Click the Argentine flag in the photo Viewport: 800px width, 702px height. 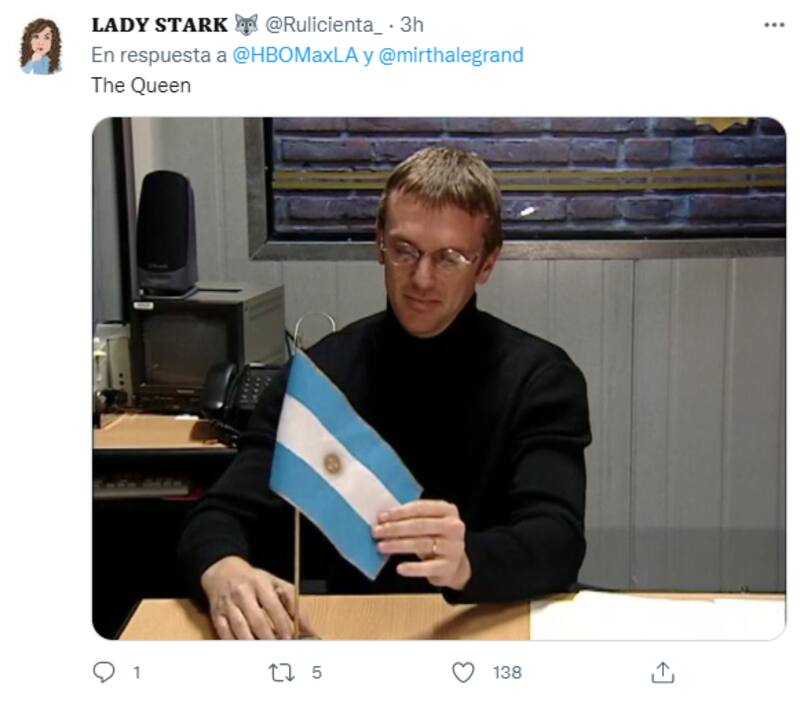[343, 463]
